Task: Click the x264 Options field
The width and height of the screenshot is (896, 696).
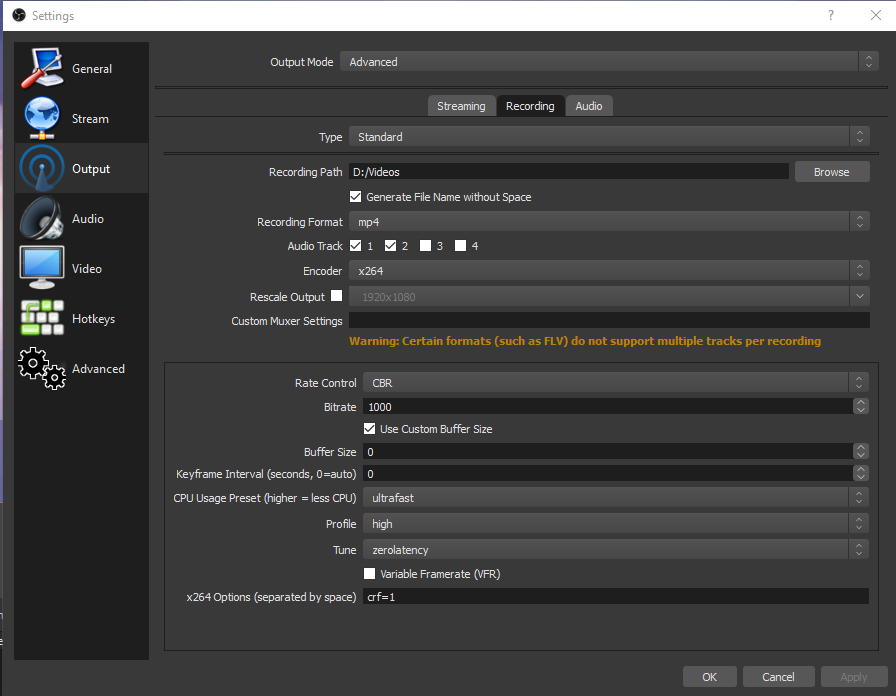Action: click(x=615, y=596)
